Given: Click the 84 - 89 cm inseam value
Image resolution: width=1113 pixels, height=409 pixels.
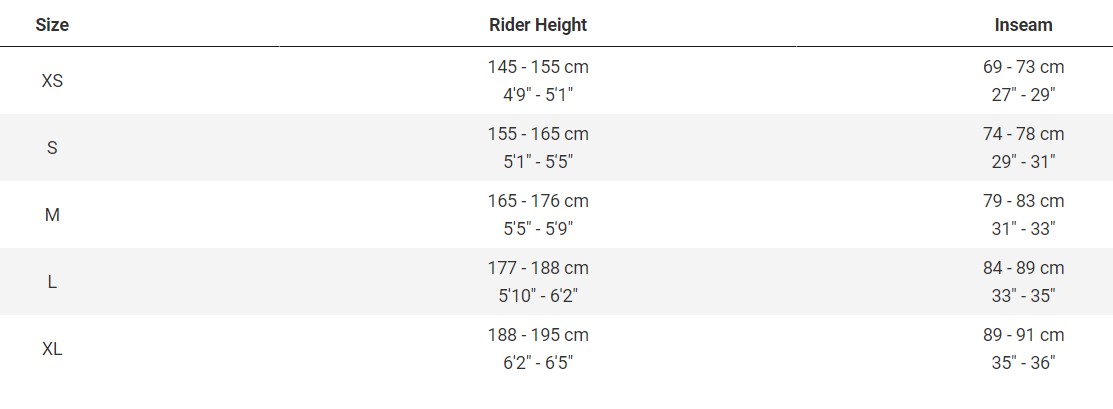Looking at the screenshot, I should click(1023, 268).
